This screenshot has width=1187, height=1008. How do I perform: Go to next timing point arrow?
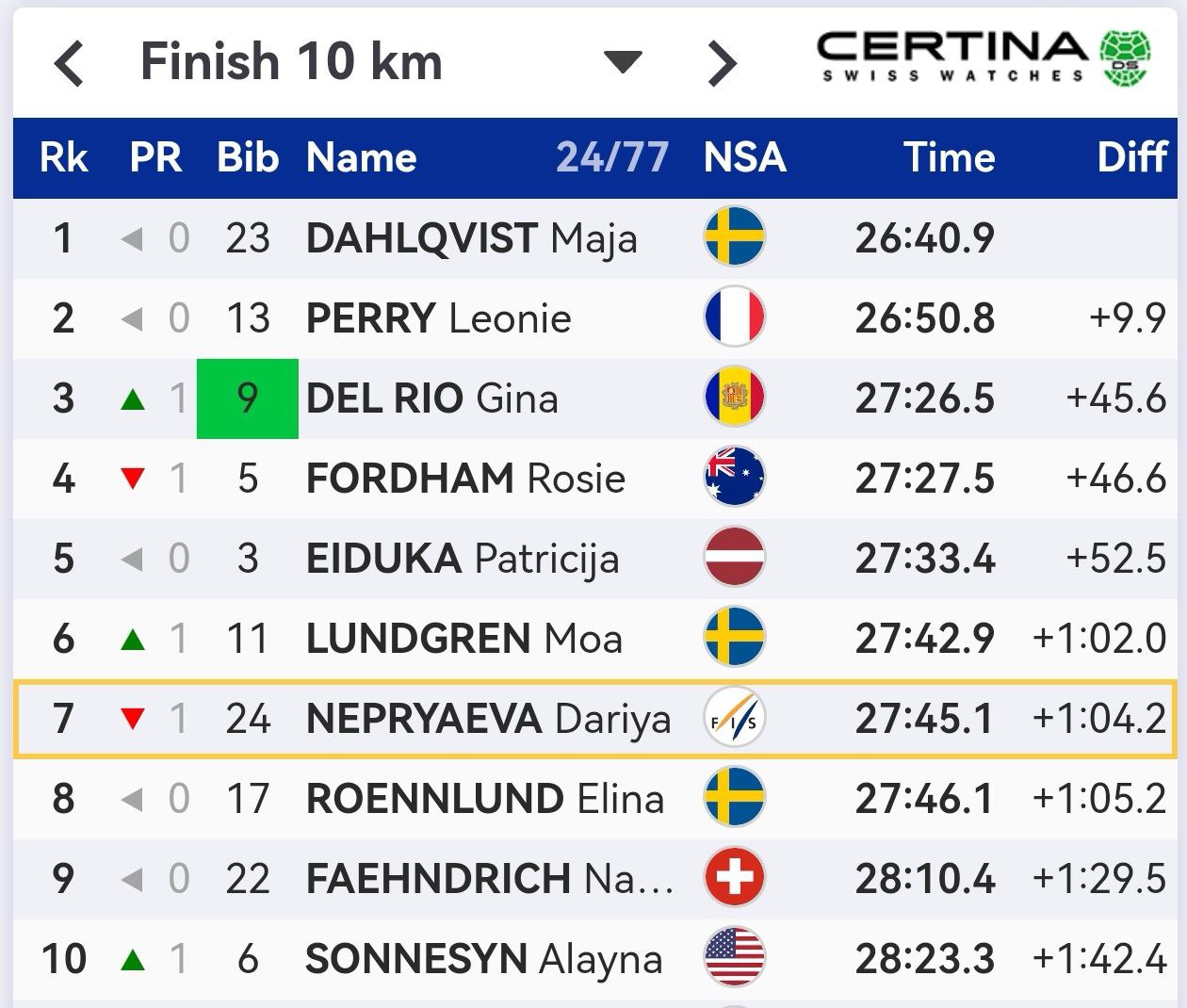point(722,64)
